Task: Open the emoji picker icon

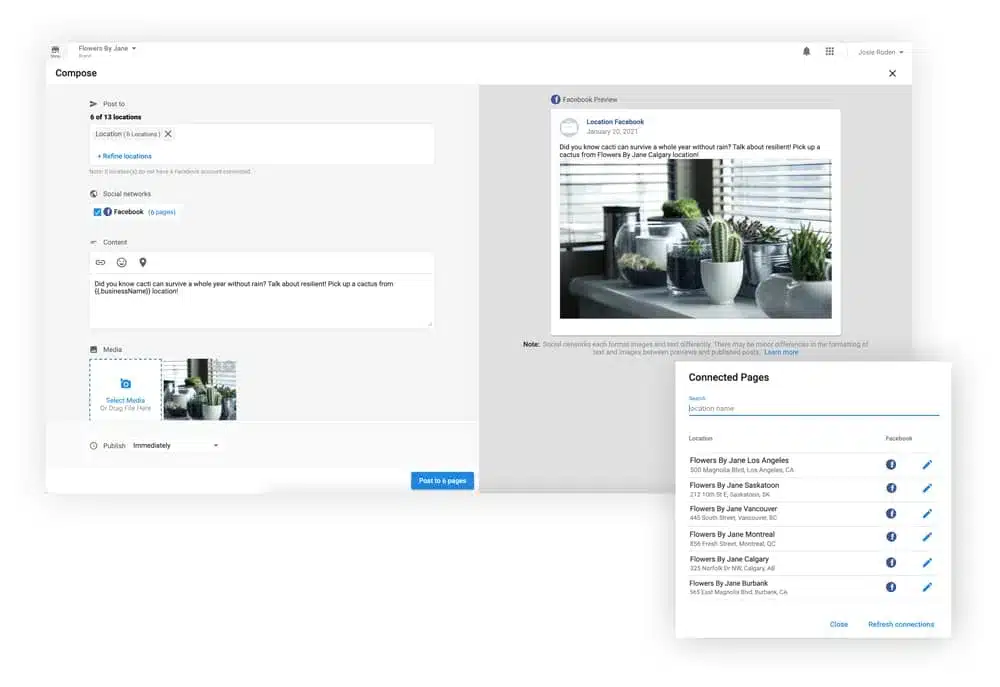Action: [122, 262]
